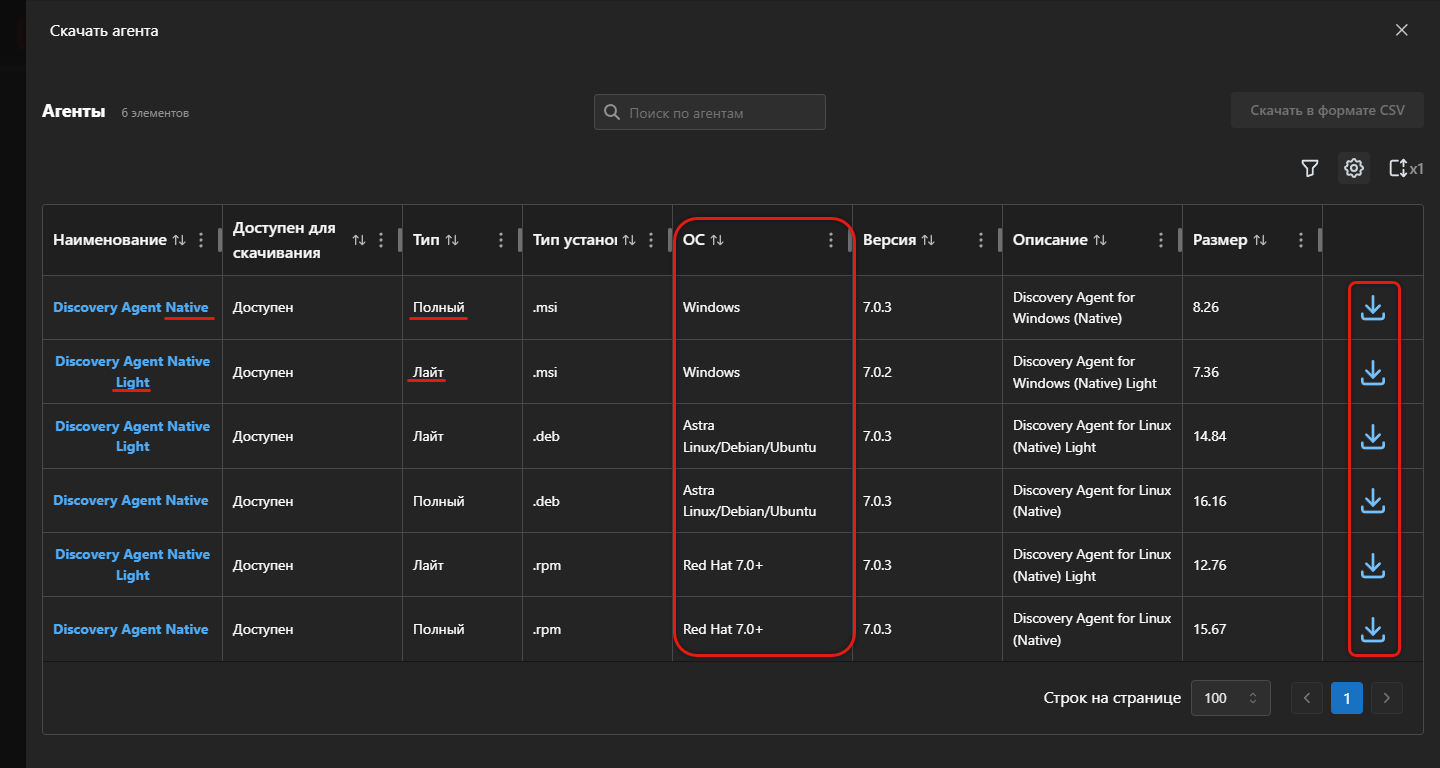This screenshot has height=768, width=1440.
Task: Download the Windows .msi Discovery Agent Native
Action: 1373,308
